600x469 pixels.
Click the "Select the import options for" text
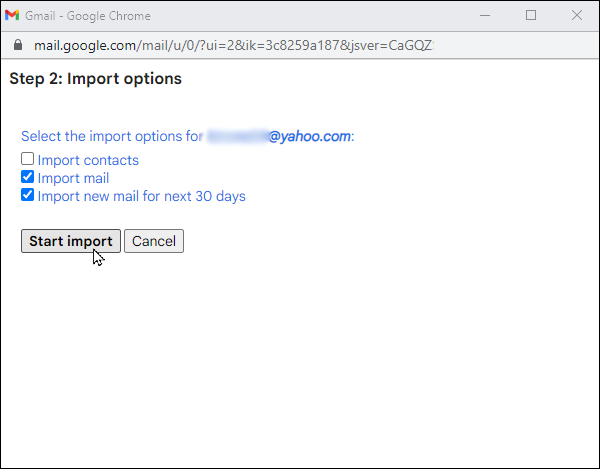tap(112, 136)
